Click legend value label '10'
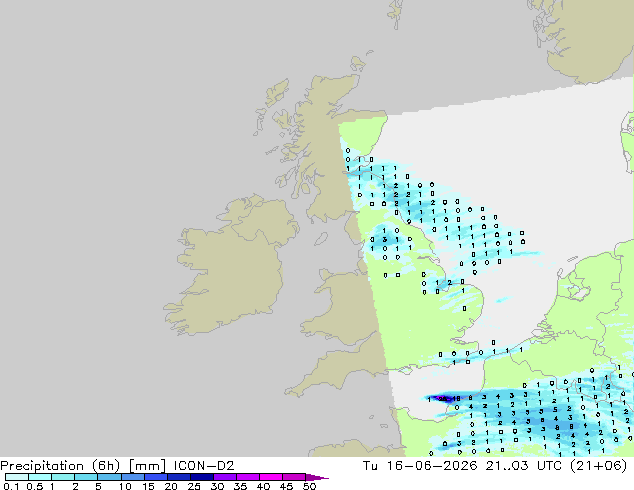Viewport: 634px width, 490px height. point(125,486)
